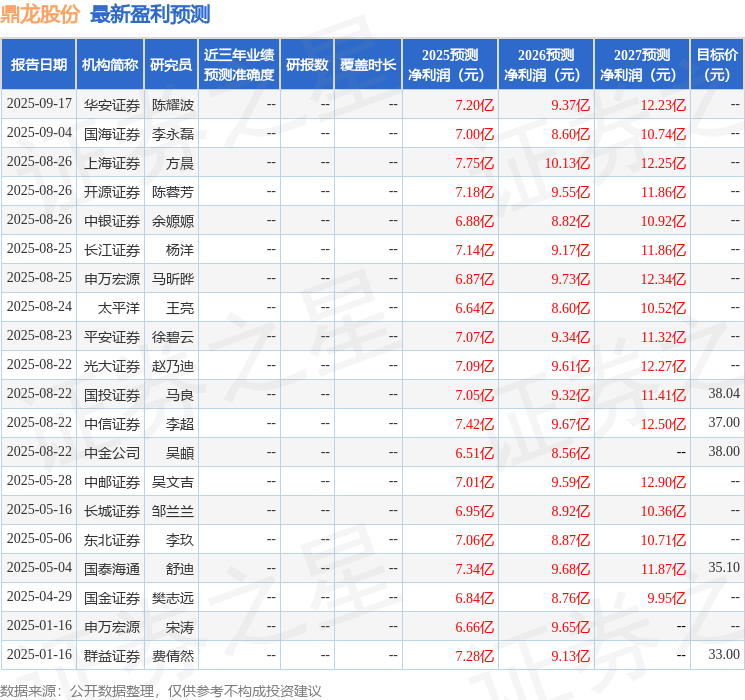The height and width of the screenshot is (700, 745).
Task: Click the date cell 2025-05-06
Action: 39,538
